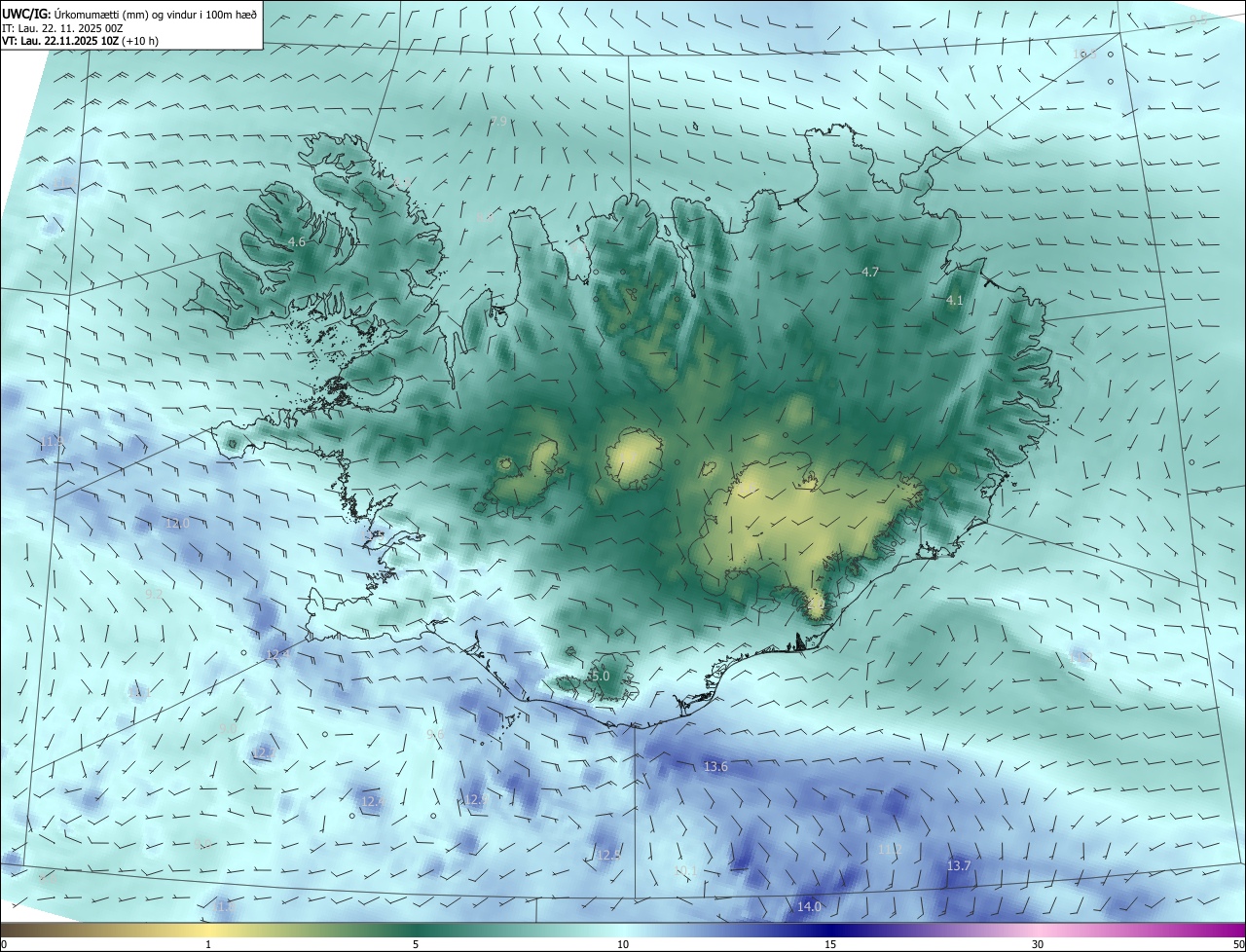1246x952 pixels.
Task: Click the 13.7 value in the southeast sea
Action: (x=959, y=865)
